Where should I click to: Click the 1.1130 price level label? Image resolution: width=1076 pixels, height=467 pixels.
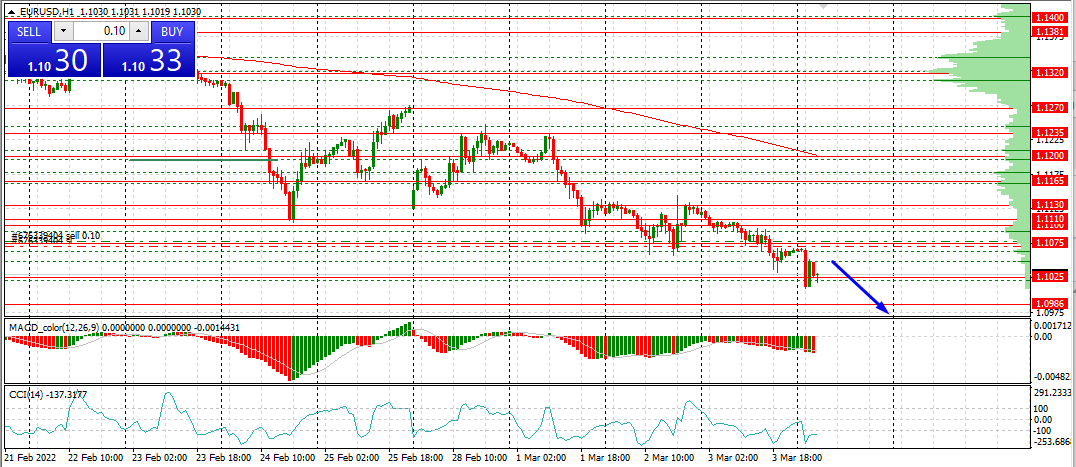[1049, 205]
